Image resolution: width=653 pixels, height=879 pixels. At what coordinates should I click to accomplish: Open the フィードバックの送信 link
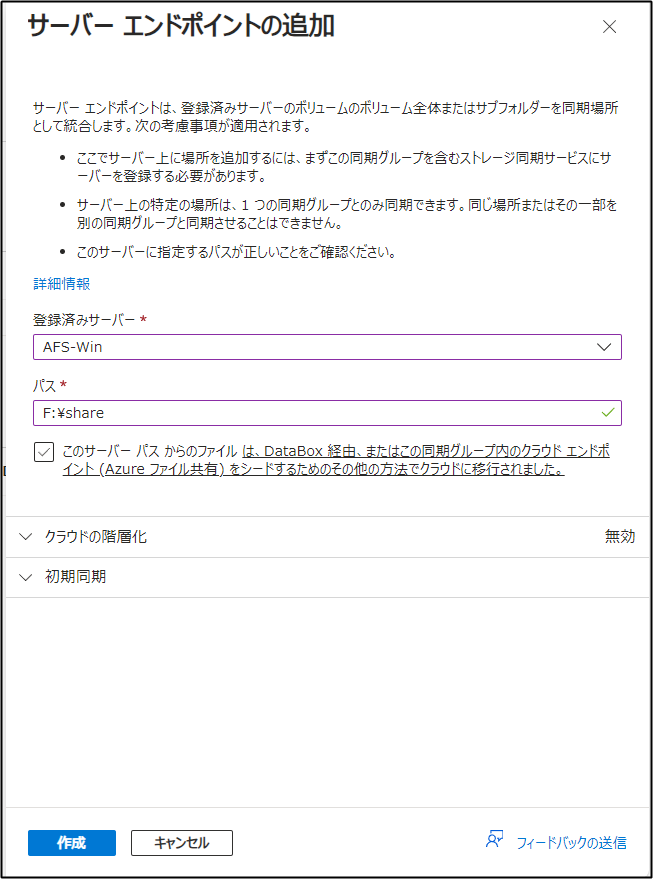point(571,843)
